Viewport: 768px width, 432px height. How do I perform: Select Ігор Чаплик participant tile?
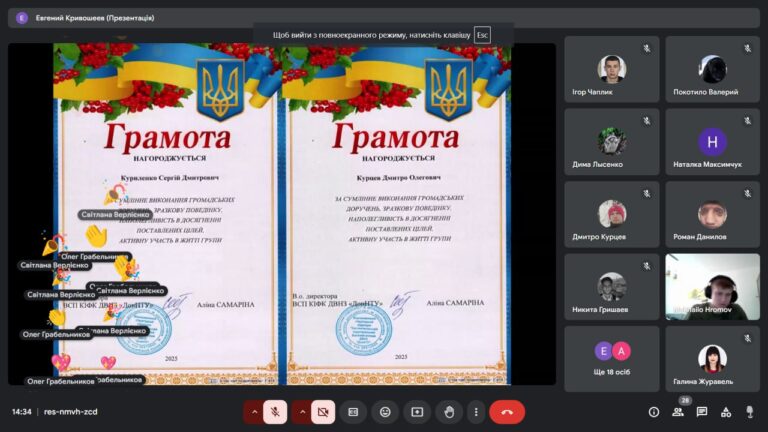[612, 69]
